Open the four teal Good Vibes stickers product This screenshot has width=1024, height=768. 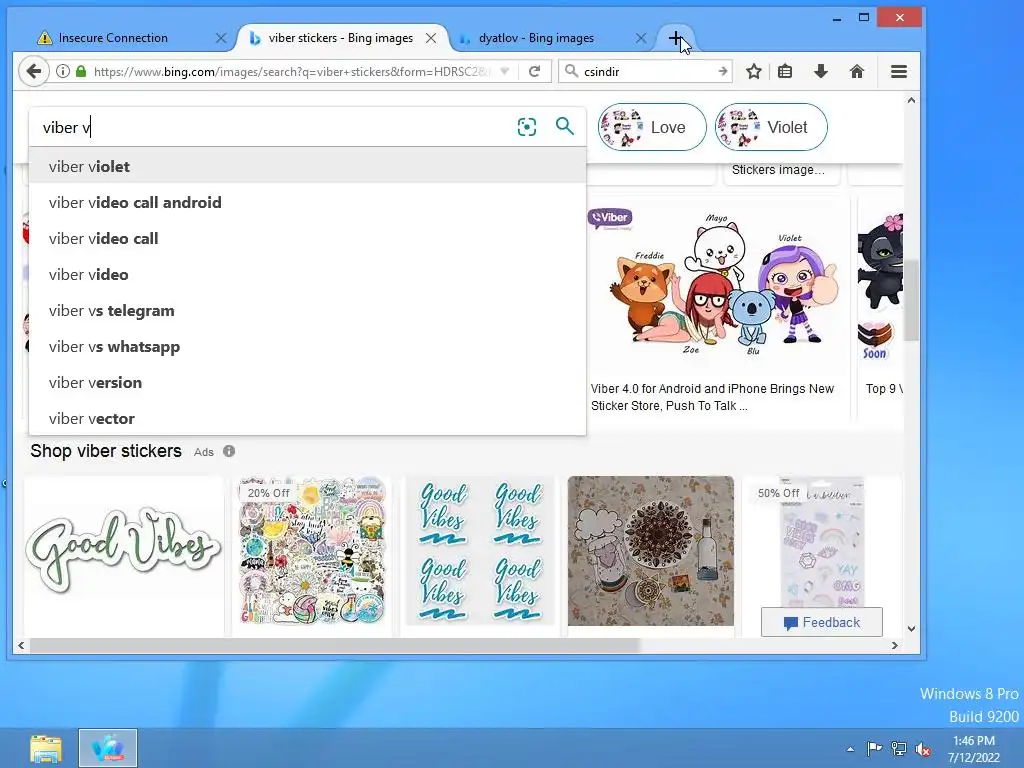tap(480, 552)
